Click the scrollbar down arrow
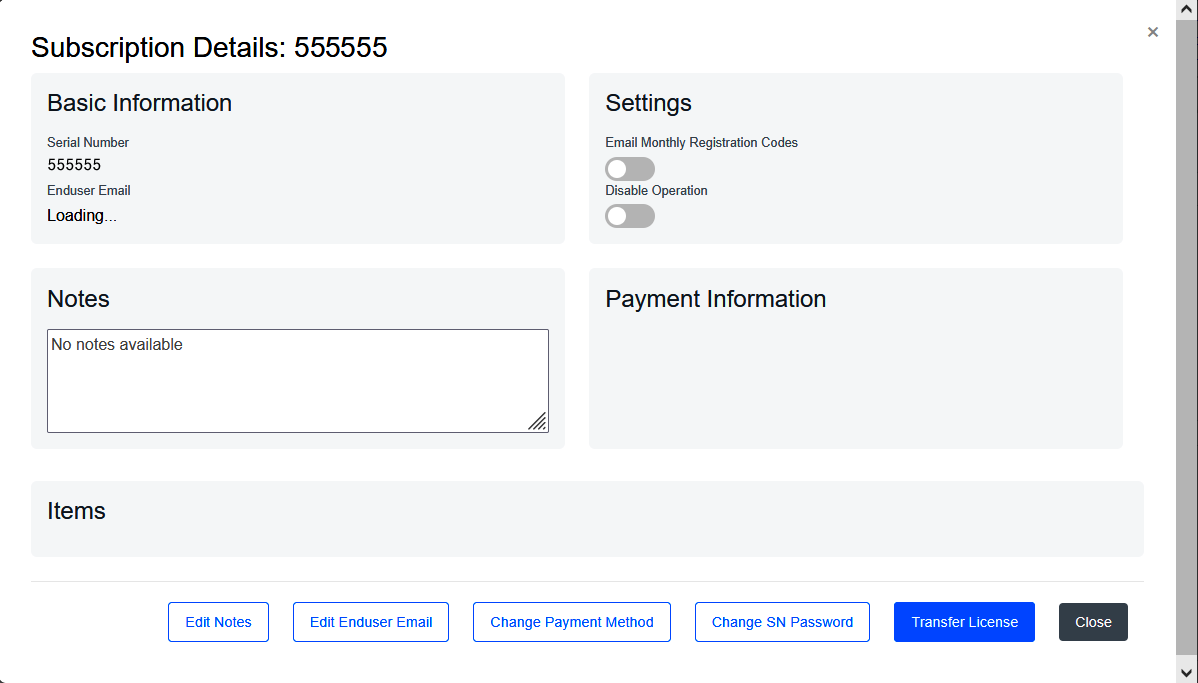Viewport: 1198px width, 683px height. click(x=1187, y=674)
